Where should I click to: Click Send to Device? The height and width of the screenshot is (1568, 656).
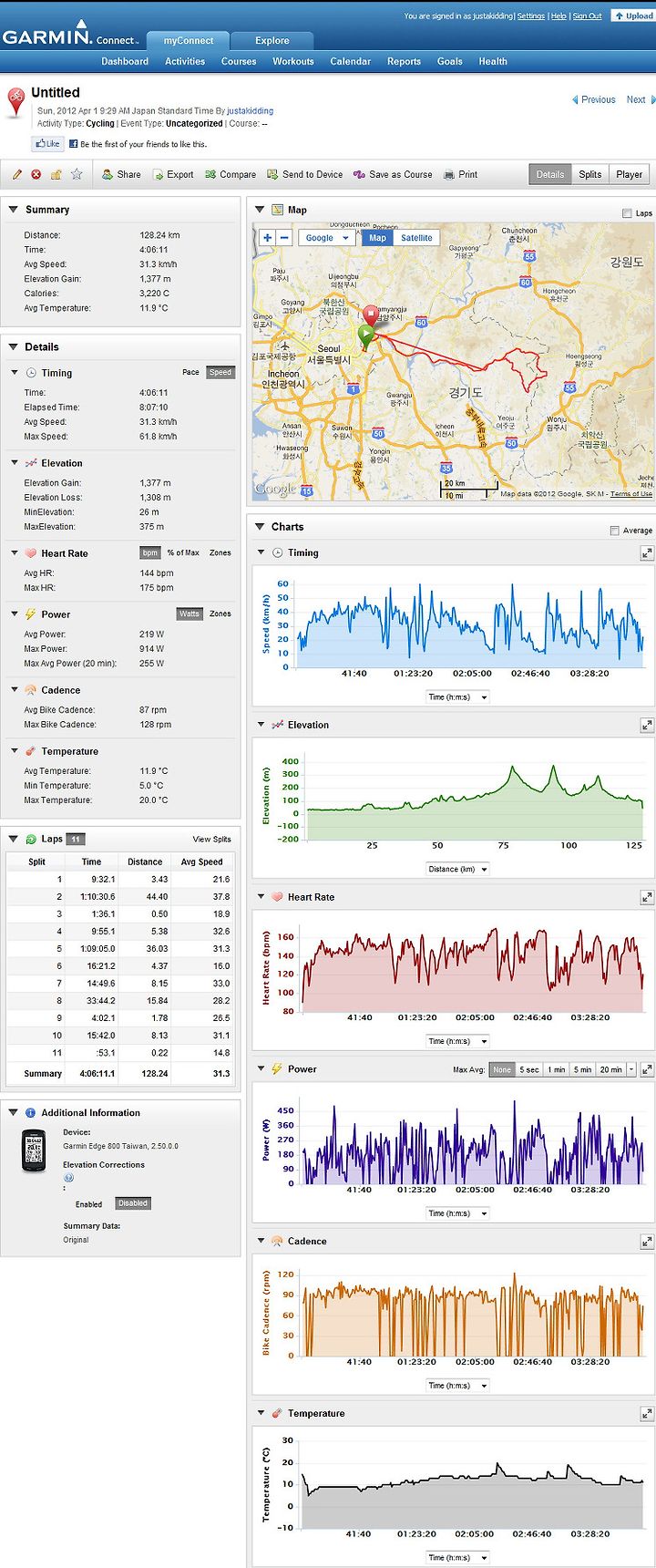coord(305,174)
